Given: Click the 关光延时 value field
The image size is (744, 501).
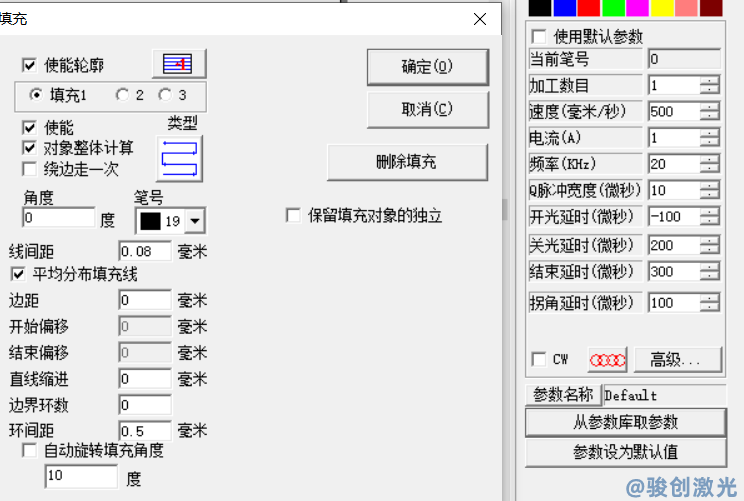Looking at the screenshot, I should click(x=674, y=245).
